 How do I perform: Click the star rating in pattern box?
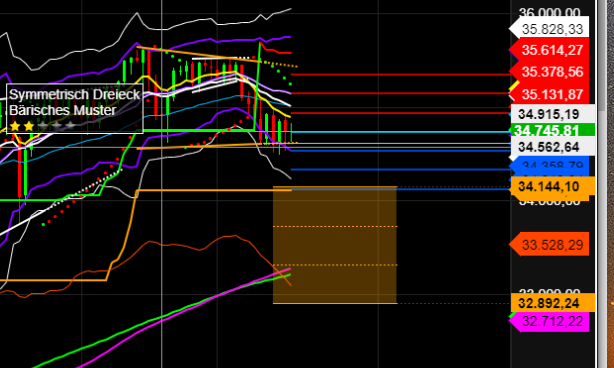click(x=42, y=126)
